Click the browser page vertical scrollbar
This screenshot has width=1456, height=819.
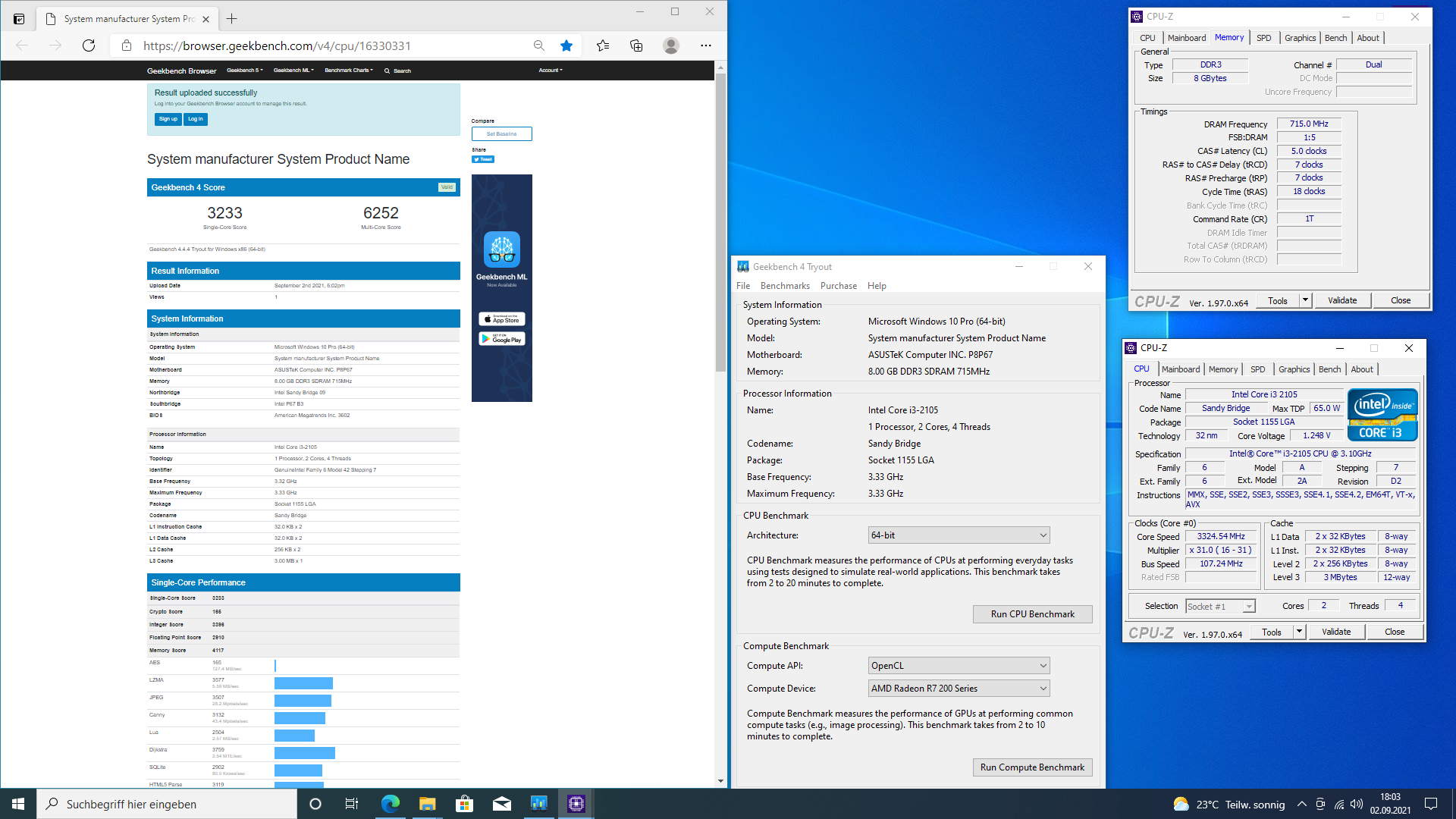coord(720,223)
